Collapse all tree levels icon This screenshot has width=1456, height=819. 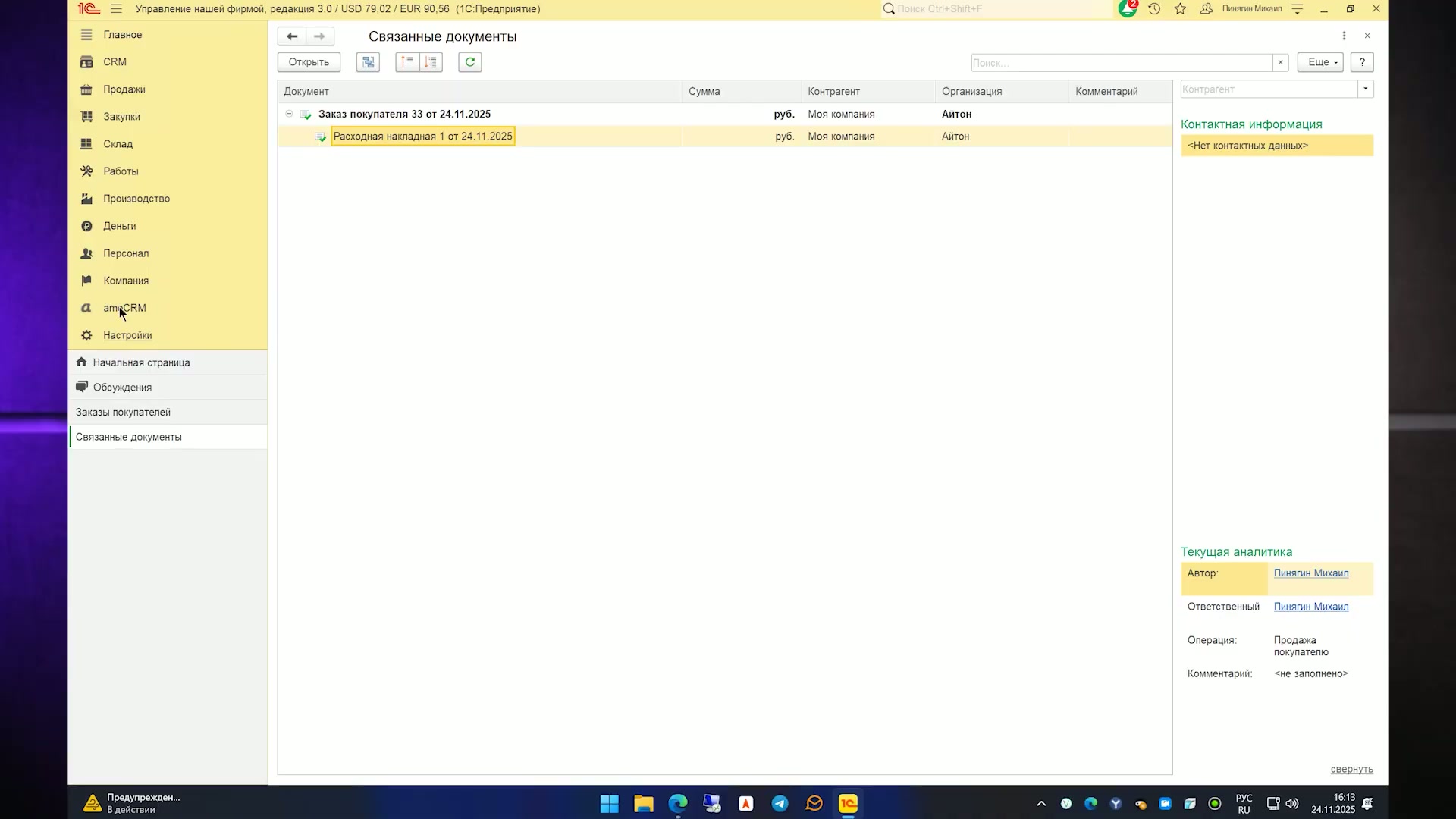tap(407, 62)
